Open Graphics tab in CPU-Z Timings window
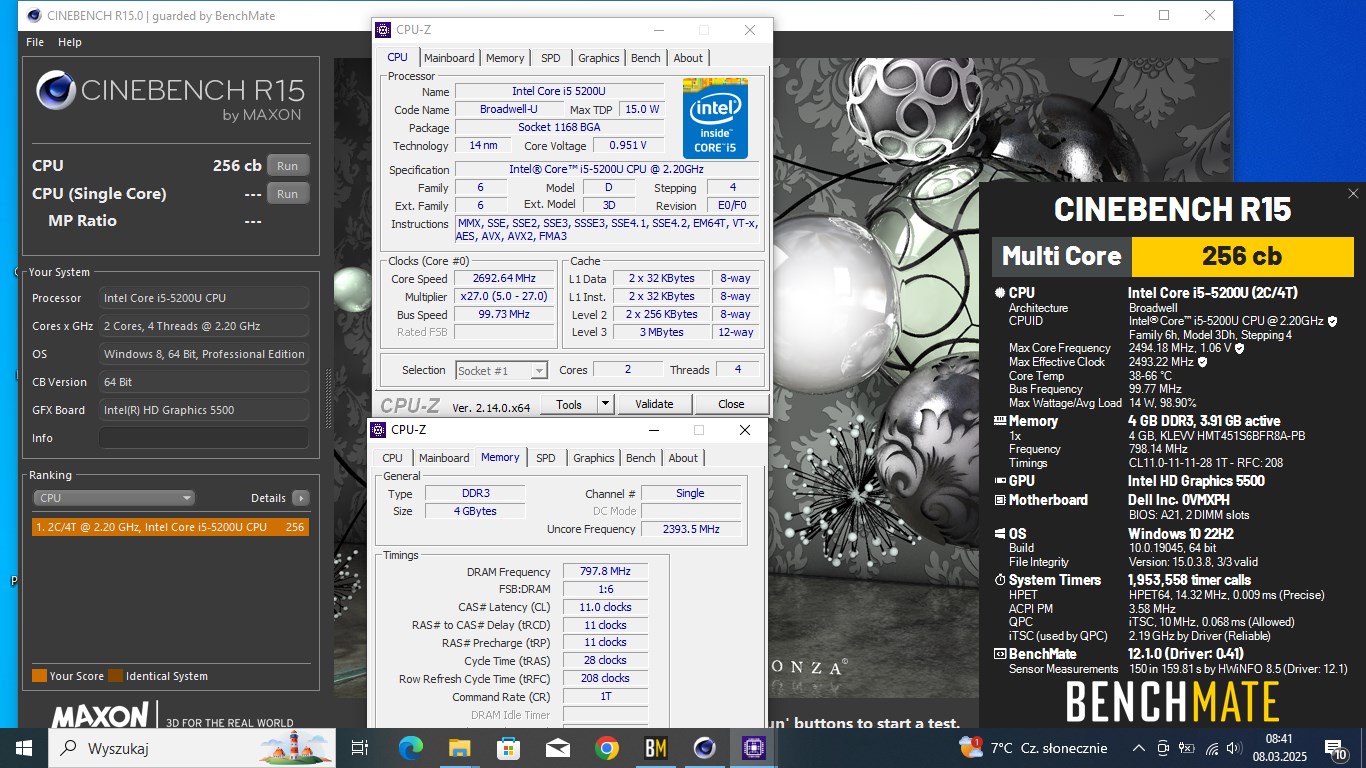 point(594,458)
